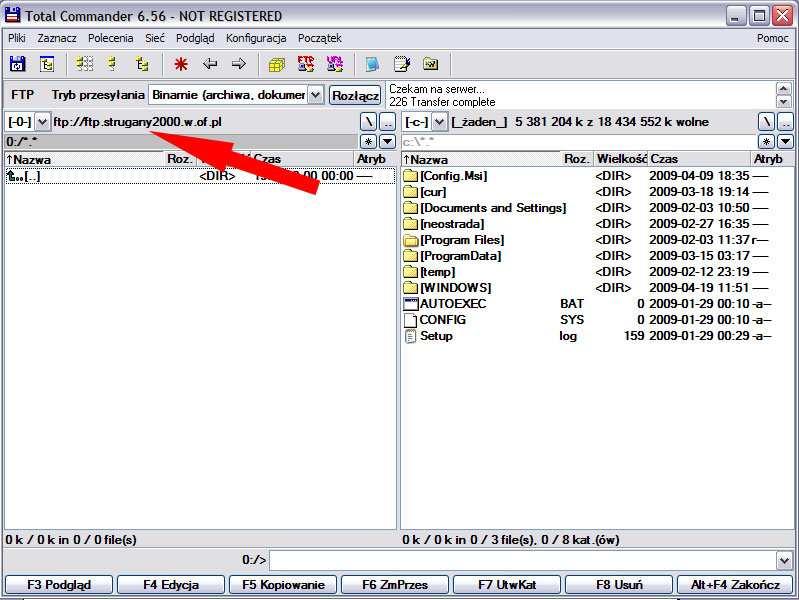Open the Pliki menu

point(17,38)
